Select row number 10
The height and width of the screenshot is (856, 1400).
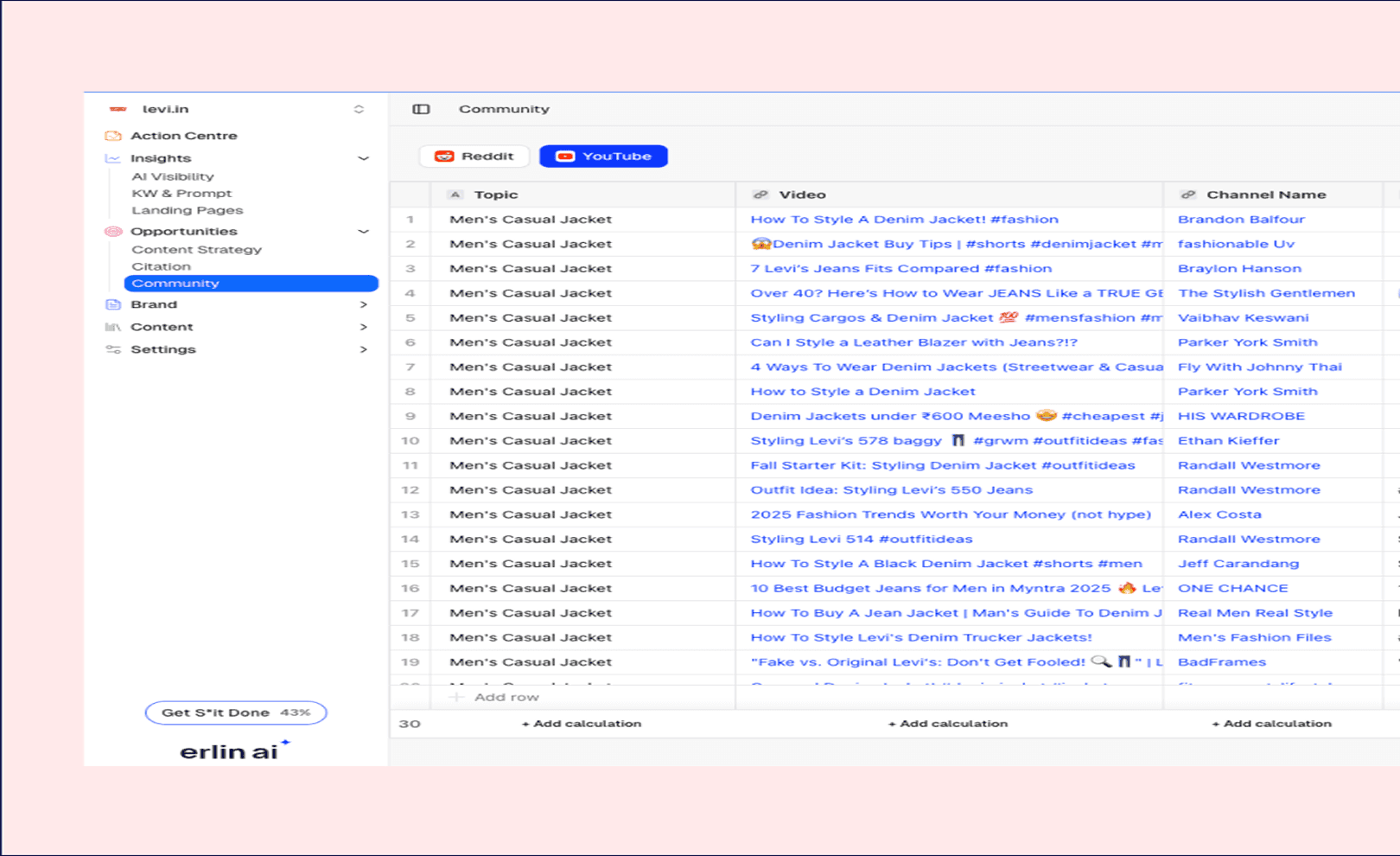click(410, 441)
